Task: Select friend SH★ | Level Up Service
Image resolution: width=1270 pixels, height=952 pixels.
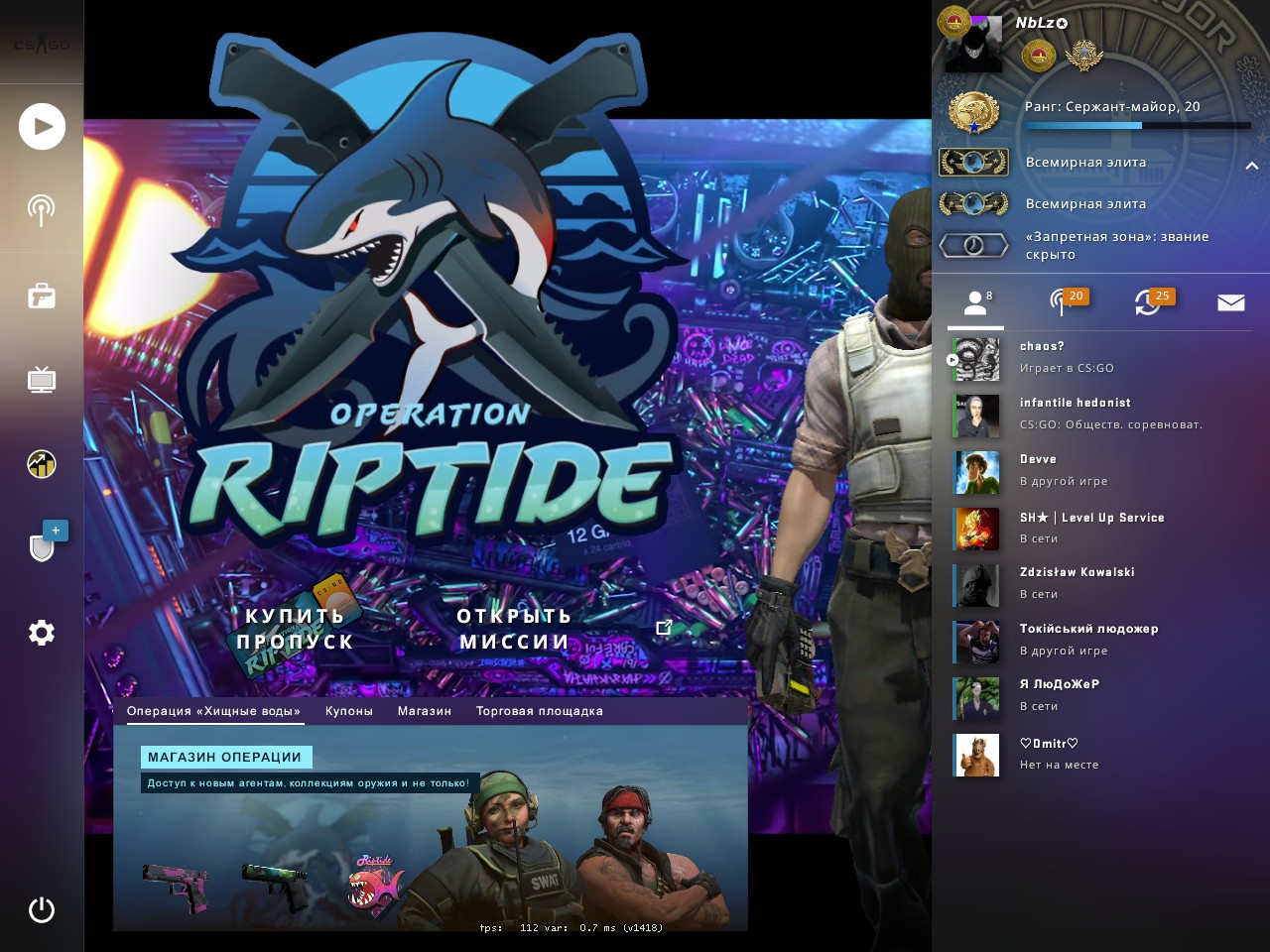Action: (x=1100, y=529)
